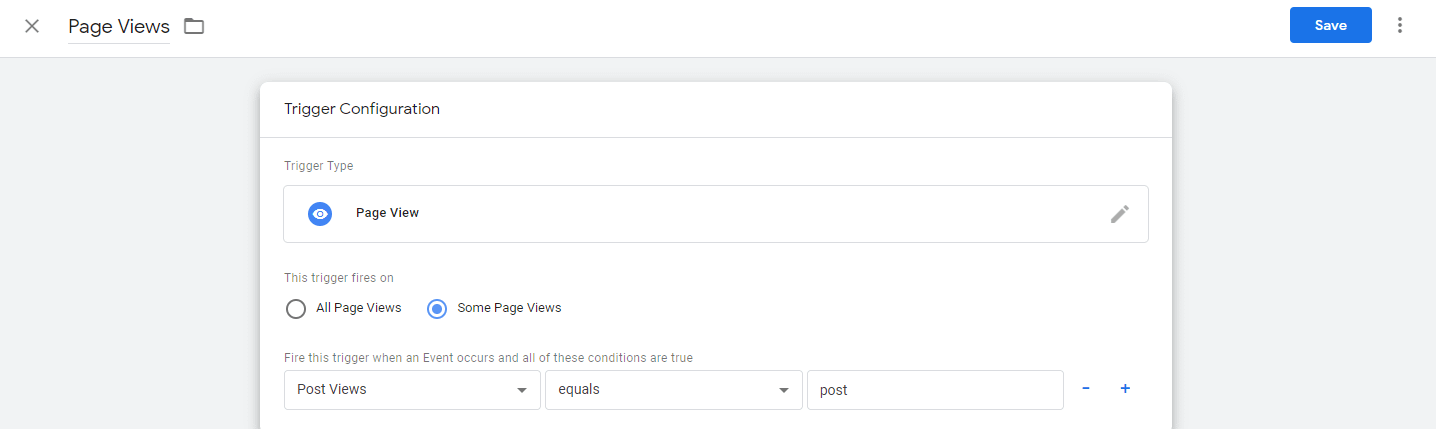Screen dimensions: 1436x429
Task: Click the Trigger Configuration header
Action: (x=362, y=109)
